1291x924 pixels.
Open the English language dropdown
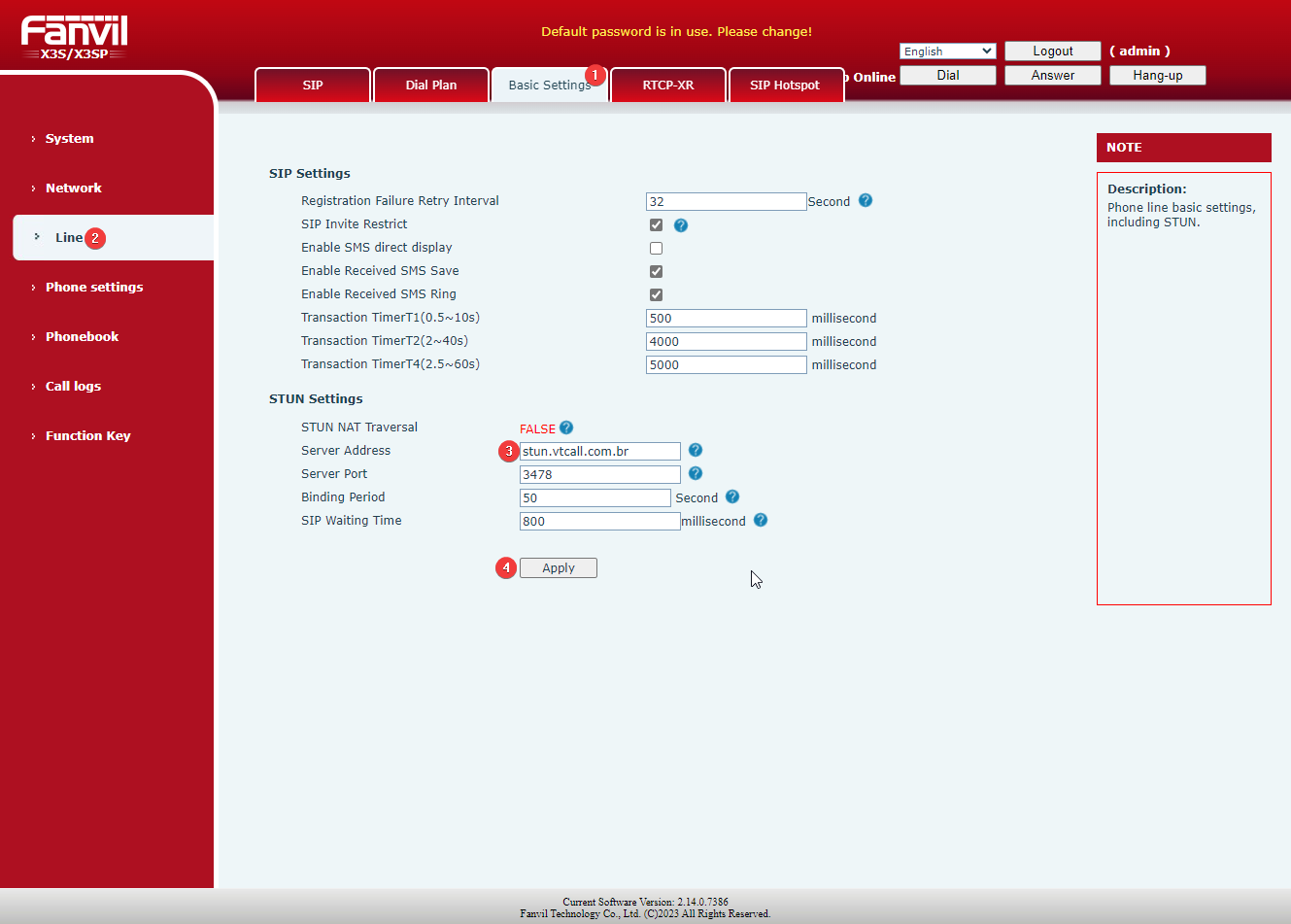tap(947, 51)
